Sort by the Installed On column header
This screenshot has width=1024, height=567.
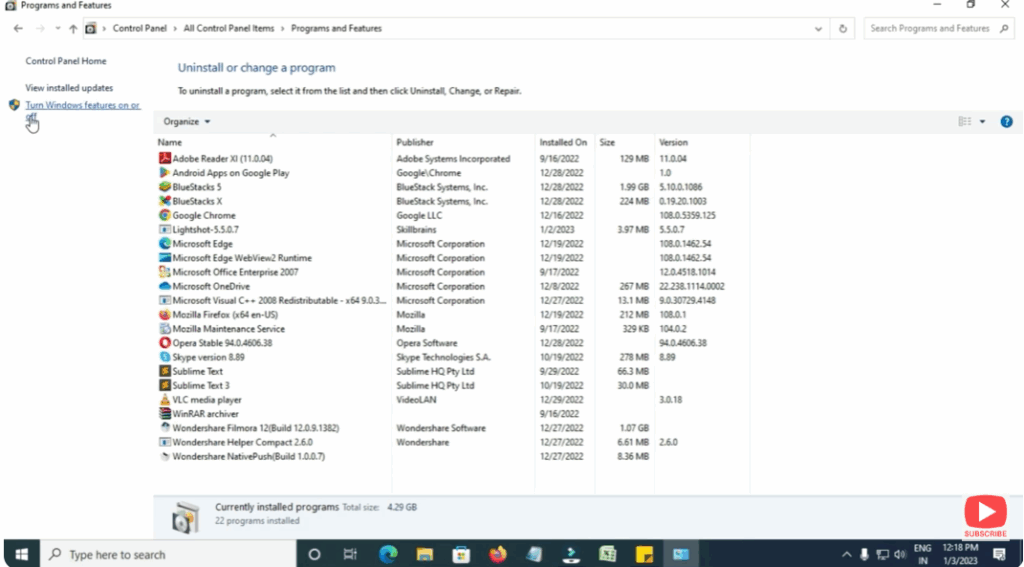tap(563, 142)
